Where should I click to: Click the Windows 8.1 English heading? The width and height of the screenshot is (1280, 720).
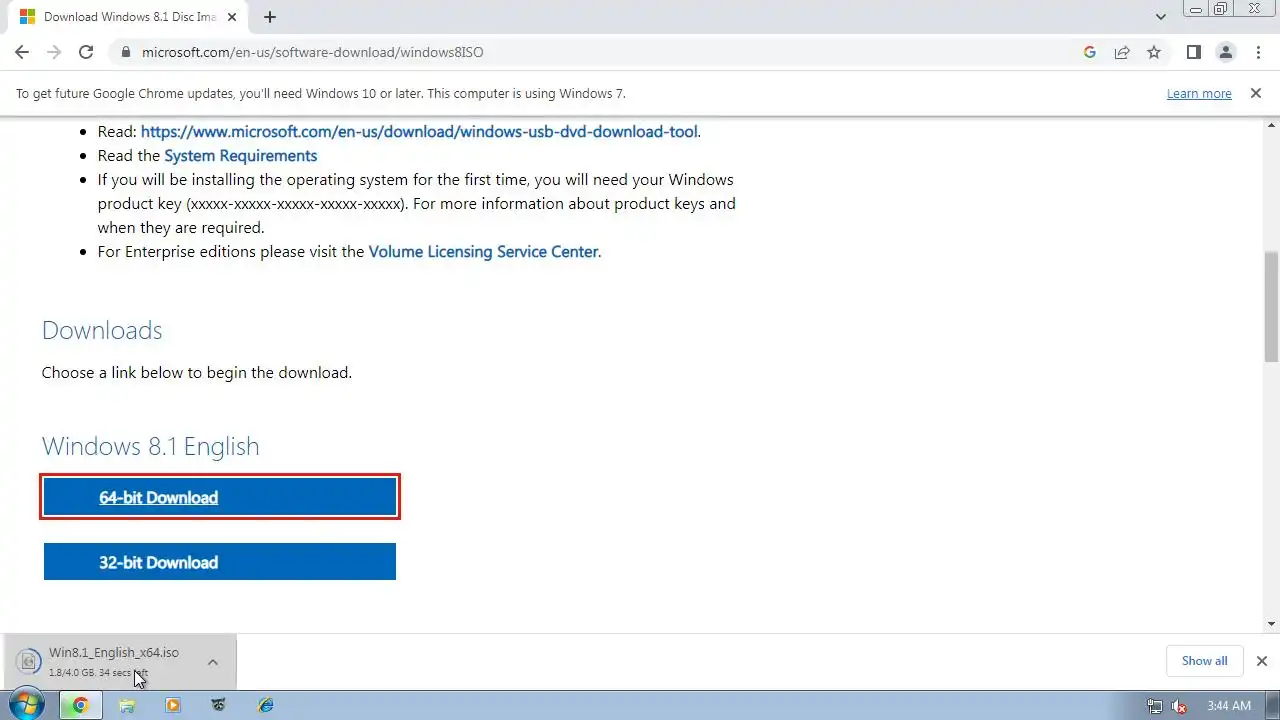tap(151, 446)
